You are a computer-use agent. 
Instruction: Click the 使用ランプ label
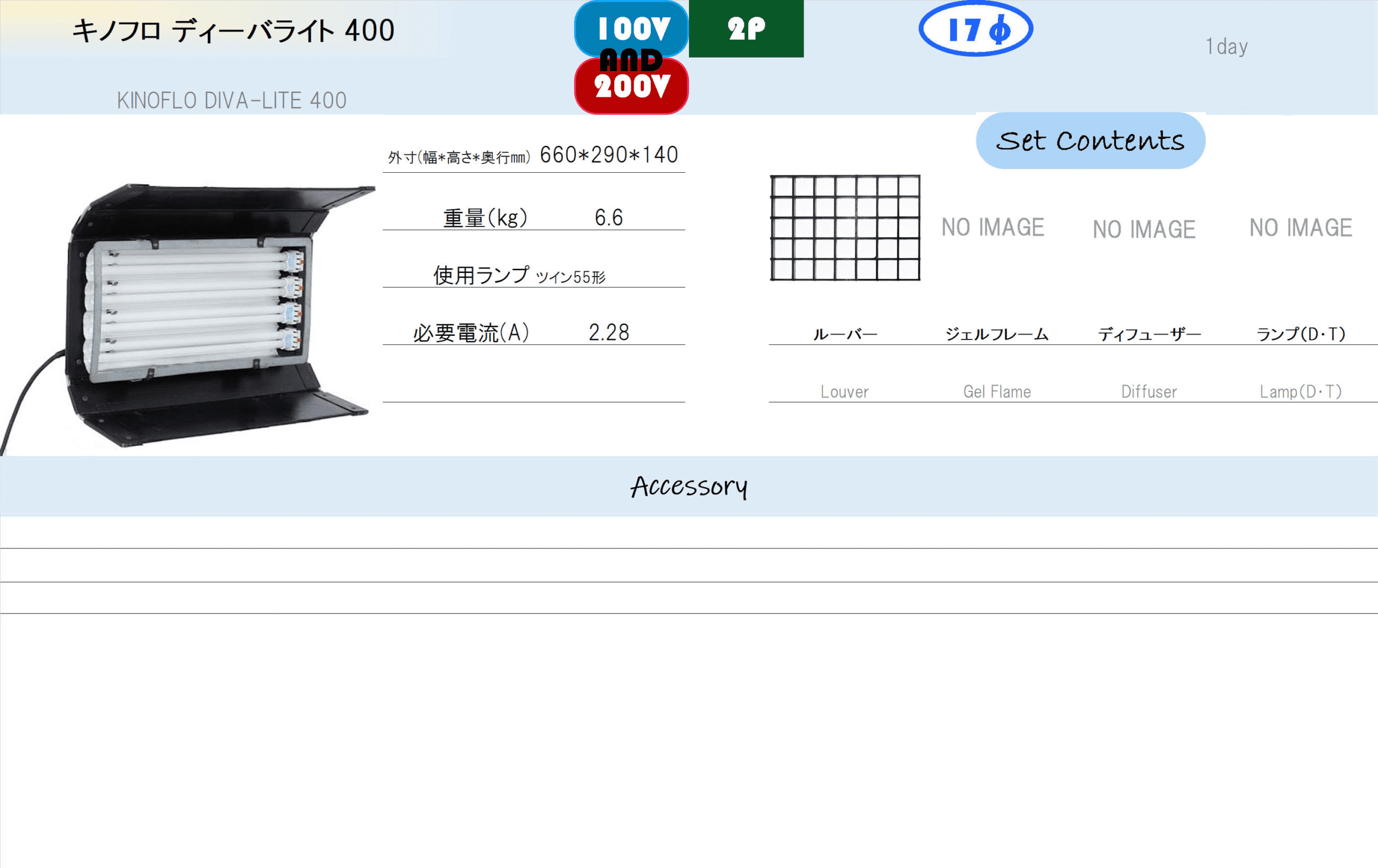pyautogui.click(x=481, y=275)
